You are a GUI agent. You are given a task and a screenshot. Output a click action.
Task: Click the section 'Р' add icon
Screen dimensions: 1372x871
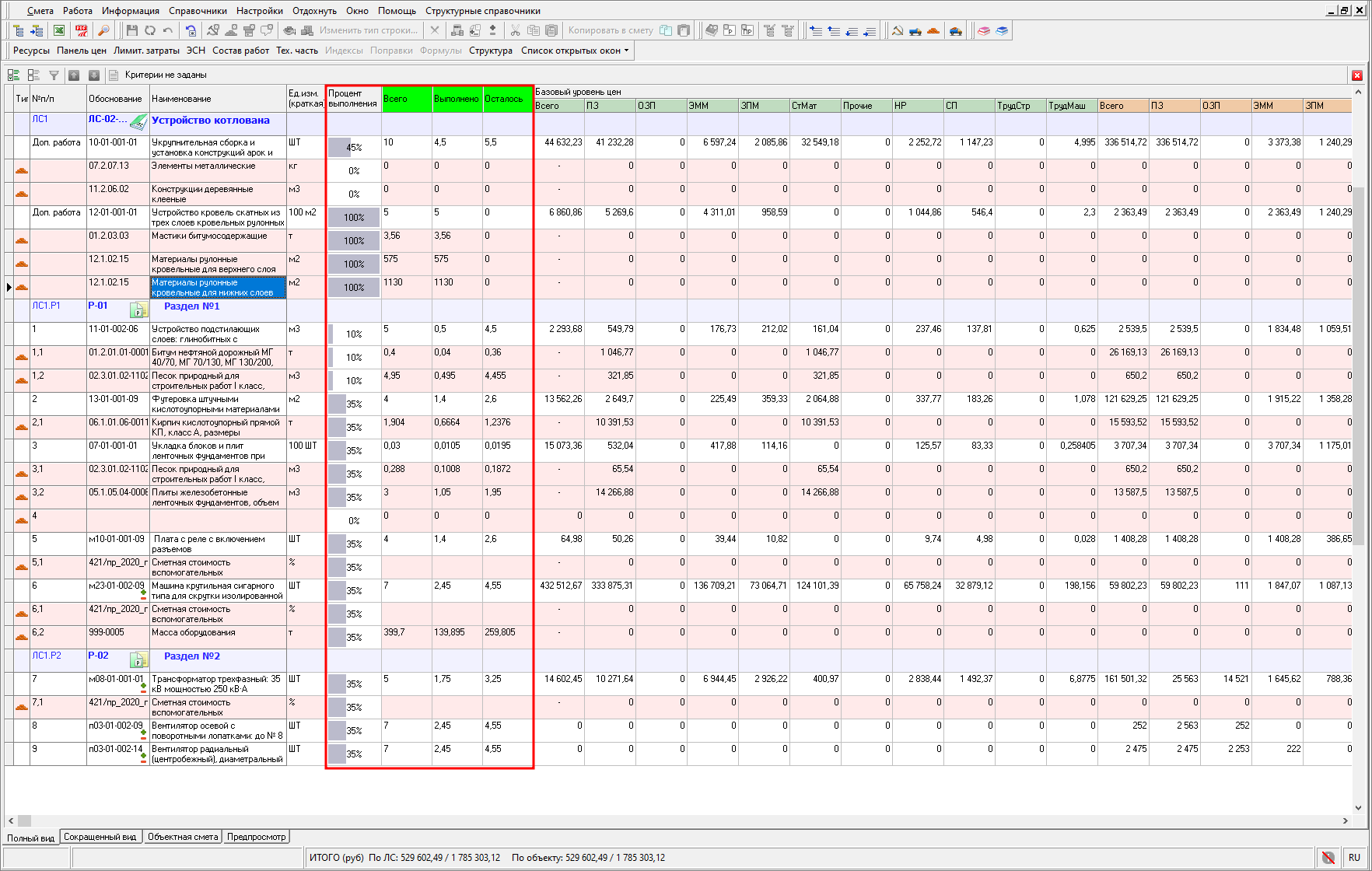click(729, 30)
